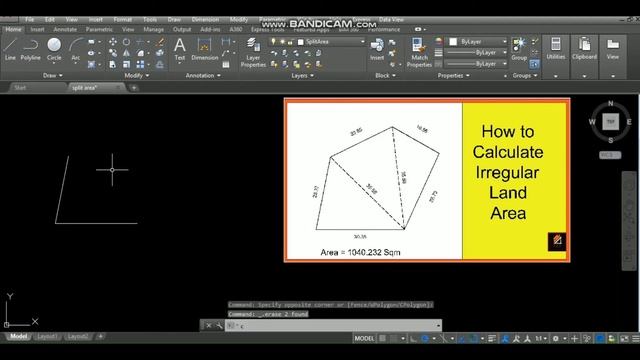640x360 pixels.
Task: Expand the Draw panel
Action: (53, 76)
